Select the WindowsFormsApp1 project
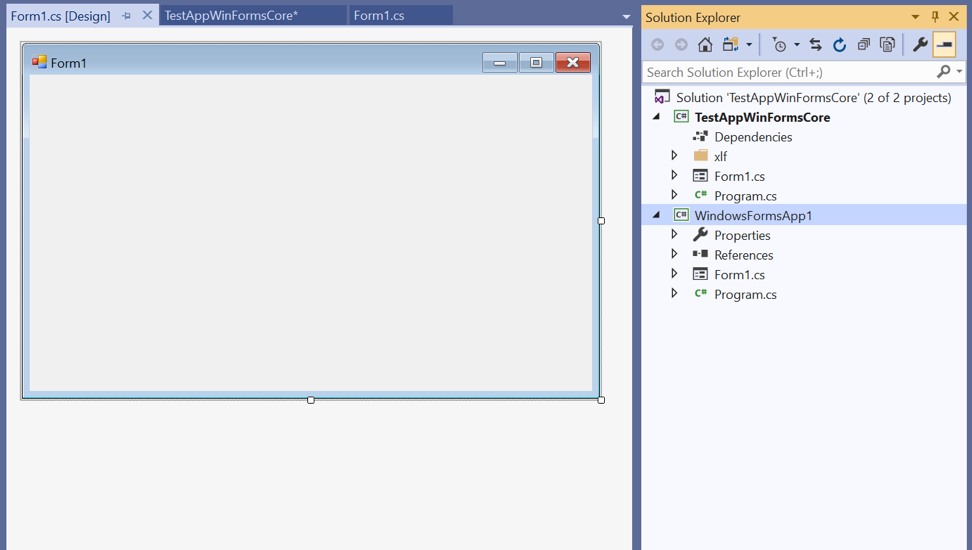972x550 pixels. [x=753, y=216]
